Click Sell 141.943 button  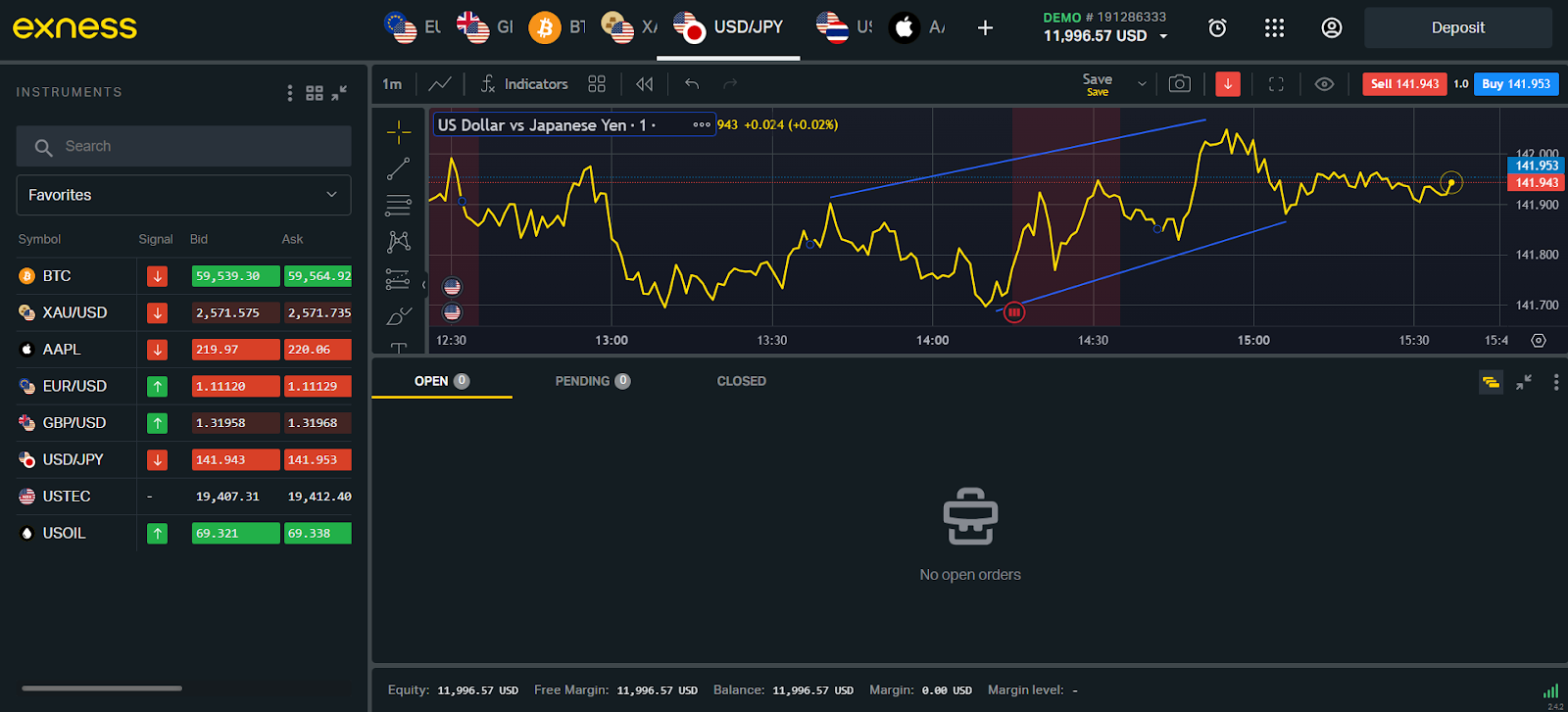(1404, 84)
